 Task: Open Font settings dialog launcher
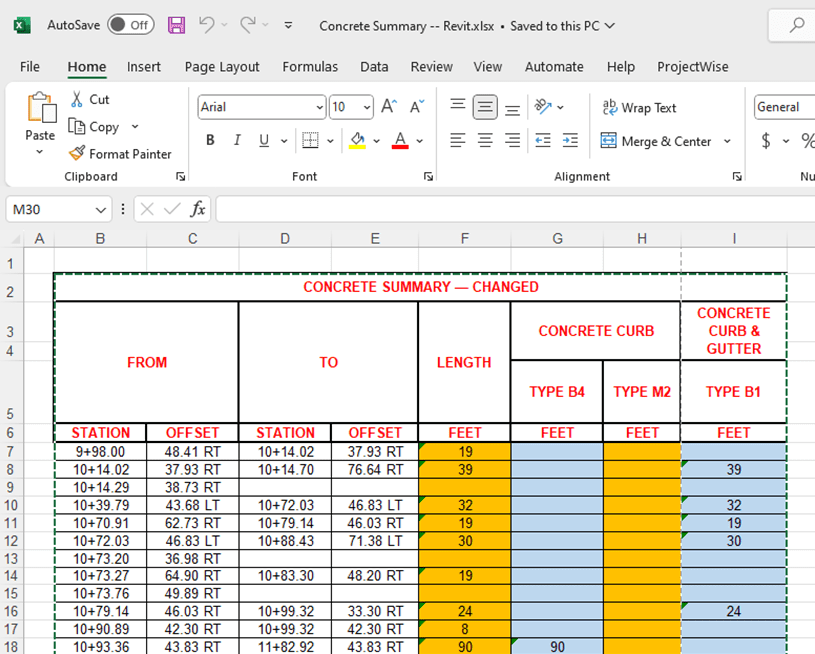pos(428,177)
